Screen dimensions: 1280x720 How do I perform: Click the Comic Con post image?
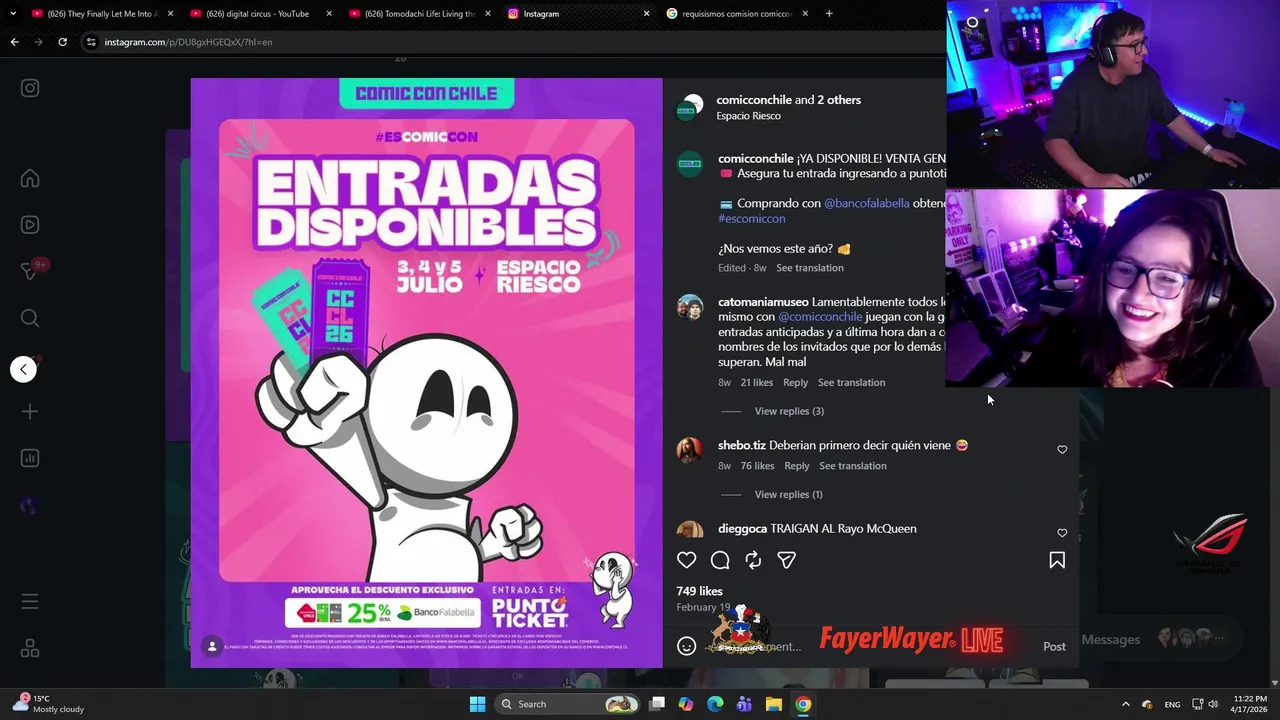tap(427, 372)
